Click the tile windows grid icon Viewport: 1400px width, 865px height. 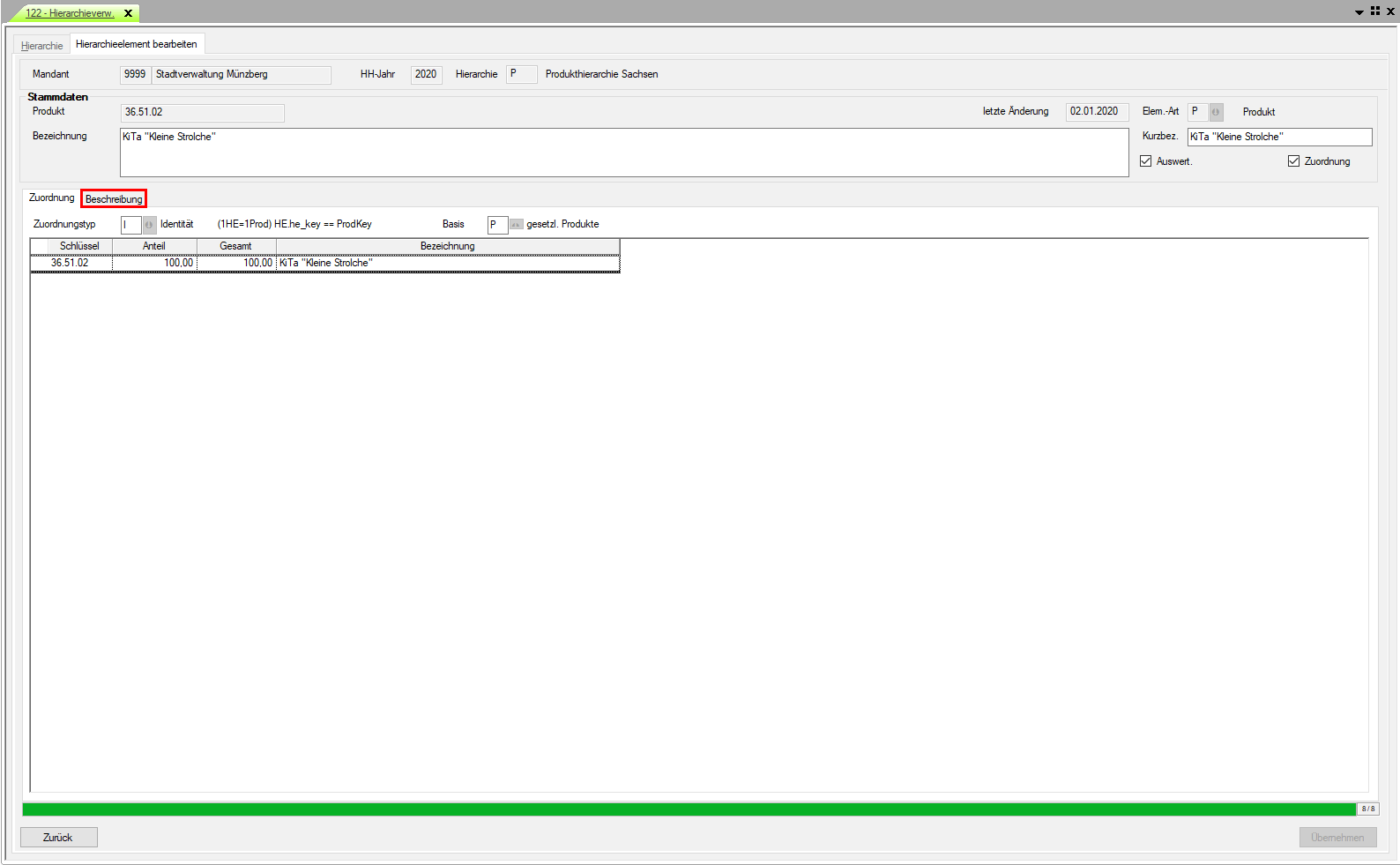coord(1374,11)
